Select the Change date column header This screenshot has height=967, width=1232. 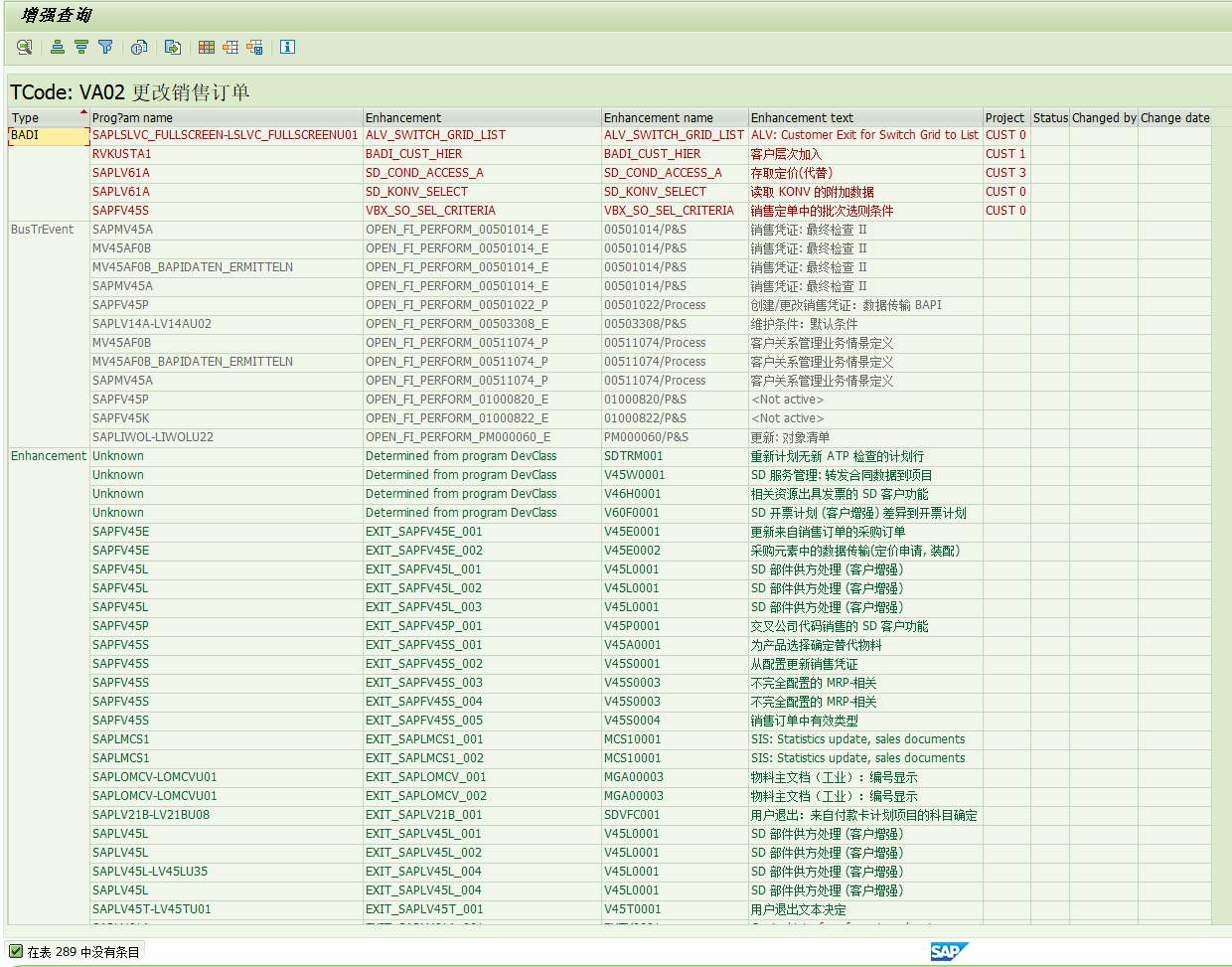pyautogui.click(x=1174, y=117)
